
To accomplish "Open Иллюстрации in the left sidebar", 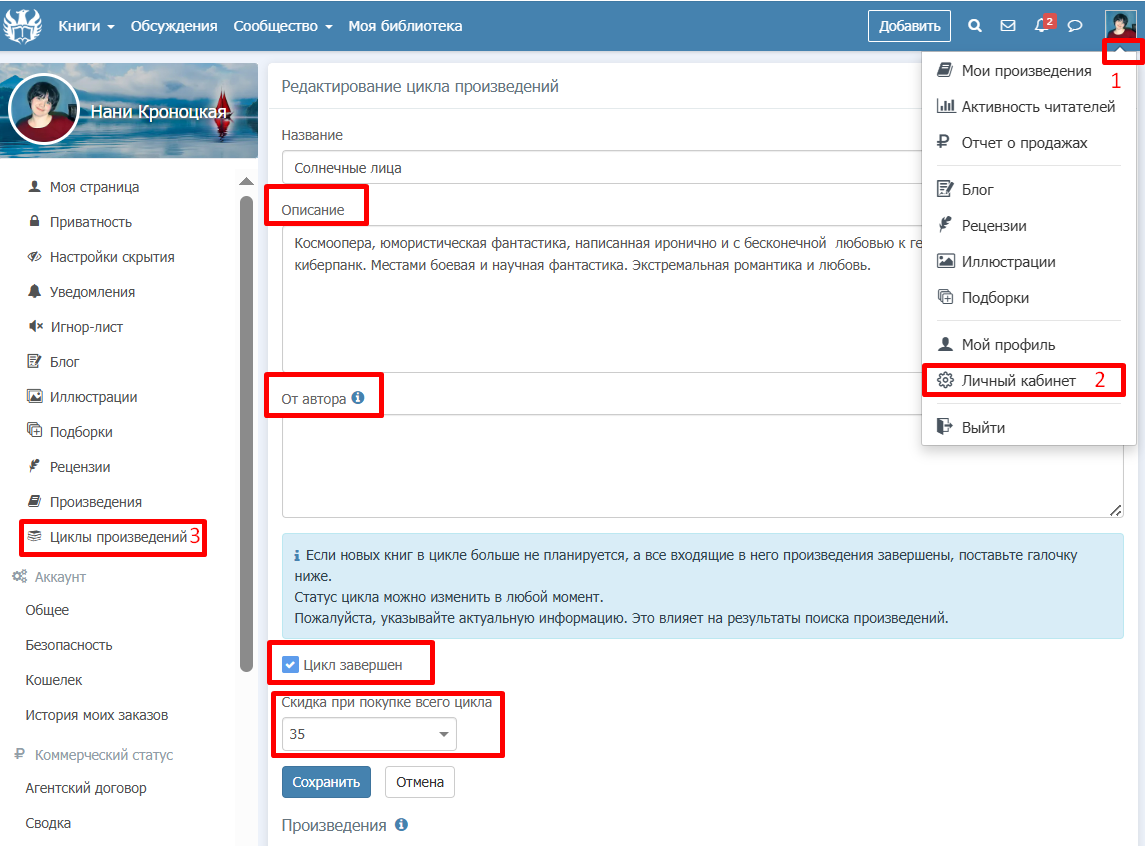I will [x=93, y=396].
